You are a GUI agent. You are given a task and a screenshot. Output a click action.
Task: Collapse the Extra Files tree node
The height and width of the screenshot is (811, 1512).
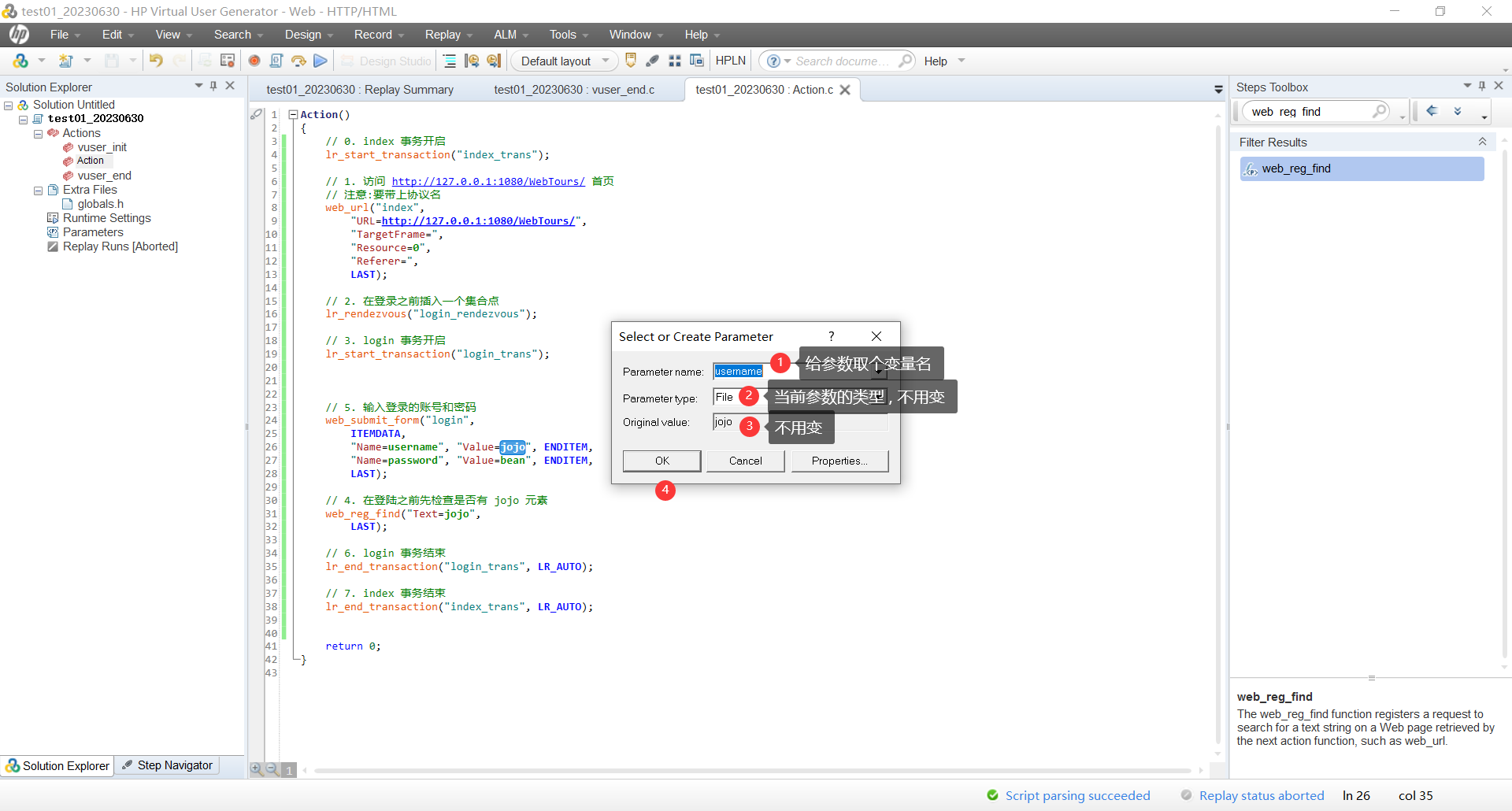coord(38,191)
